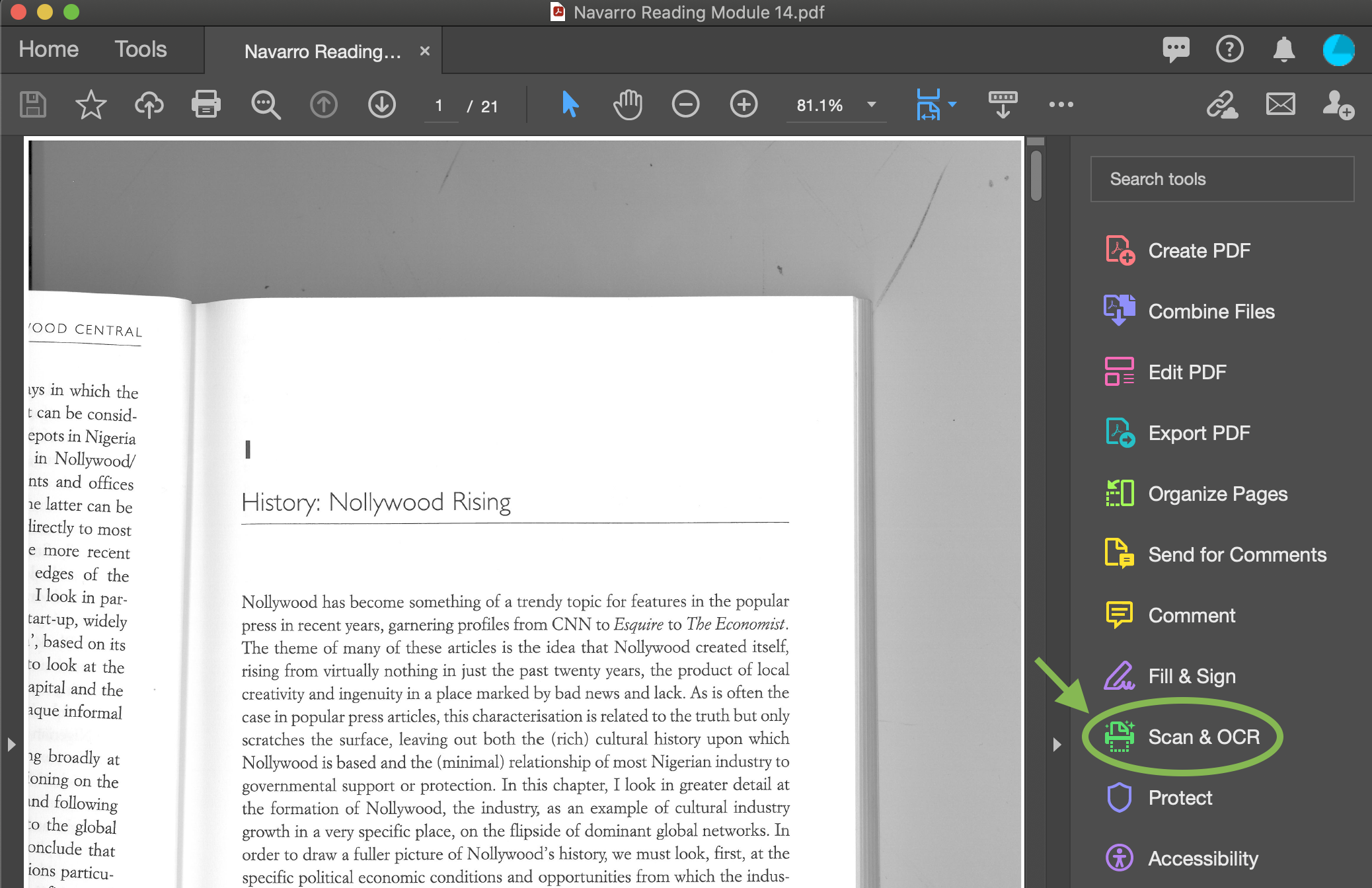Expand the more tools ellipsis menu

[x=1062, y=105]
